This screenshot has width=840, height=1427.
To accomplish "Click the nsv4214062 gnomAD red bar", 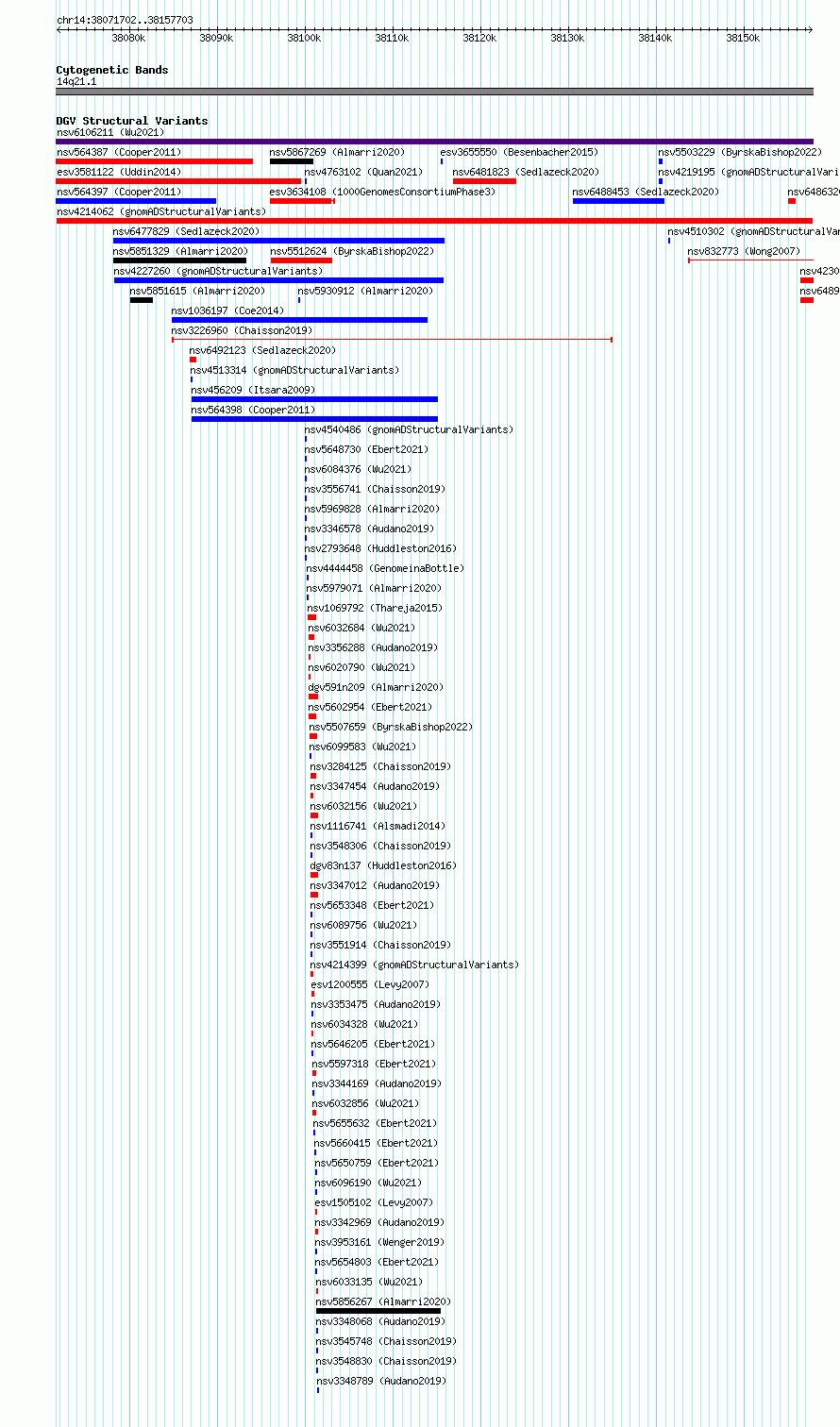I will click(434, 221).
